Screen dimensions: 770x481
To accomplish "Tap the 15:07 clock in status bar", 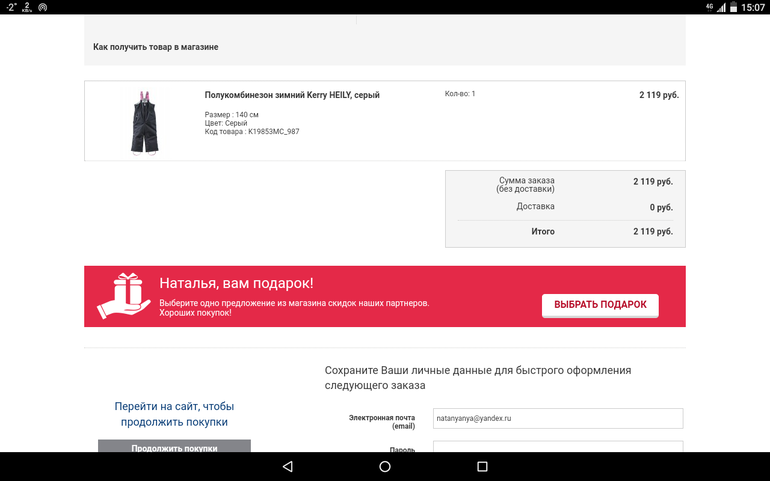I will click(x=753, y=7).
